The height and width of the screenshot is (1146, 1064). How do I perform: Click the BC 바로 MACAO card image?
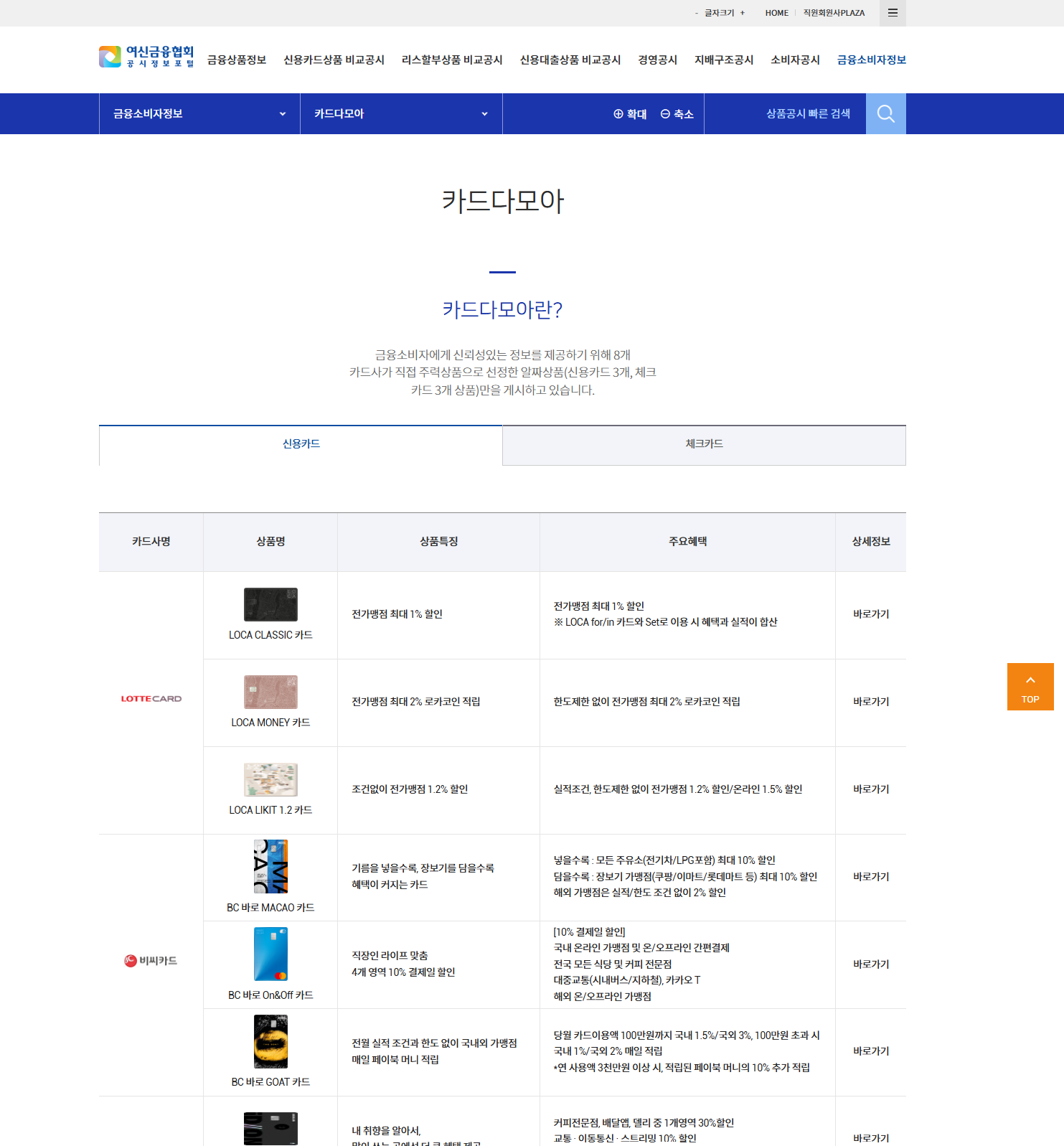270,866
